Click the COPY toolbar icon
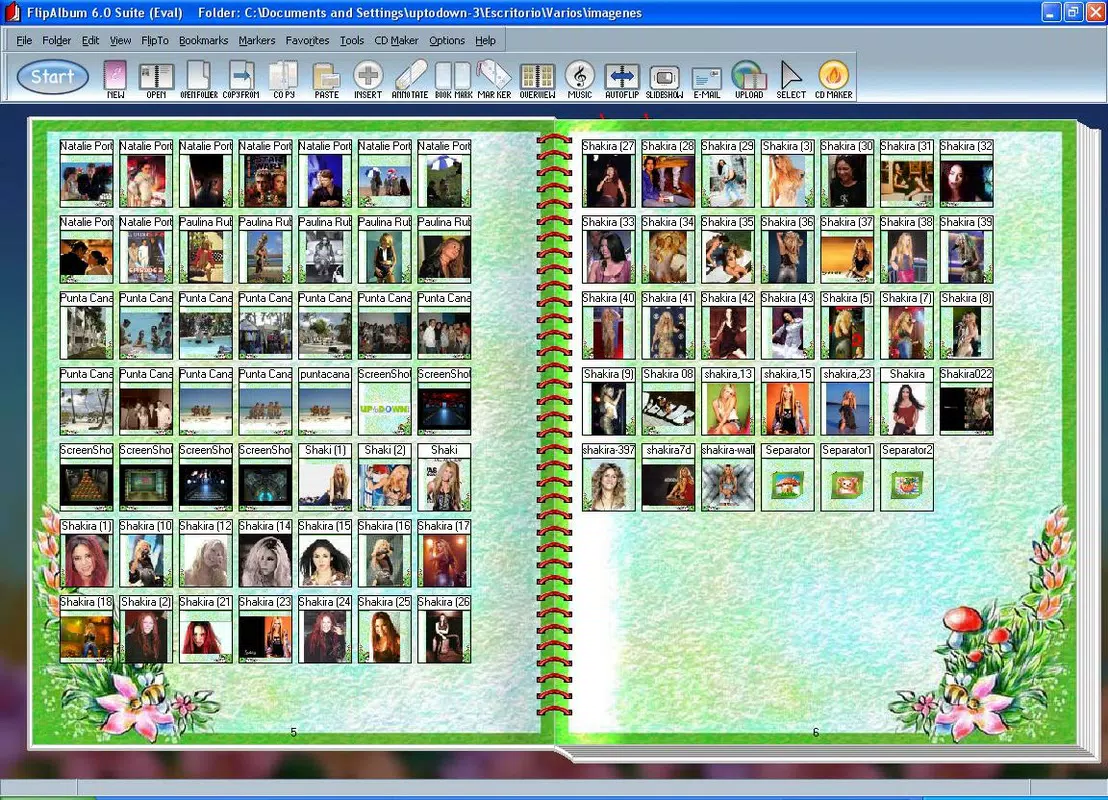The height and width of the screenshot is (800, 1108). click(x=283, y=79)
